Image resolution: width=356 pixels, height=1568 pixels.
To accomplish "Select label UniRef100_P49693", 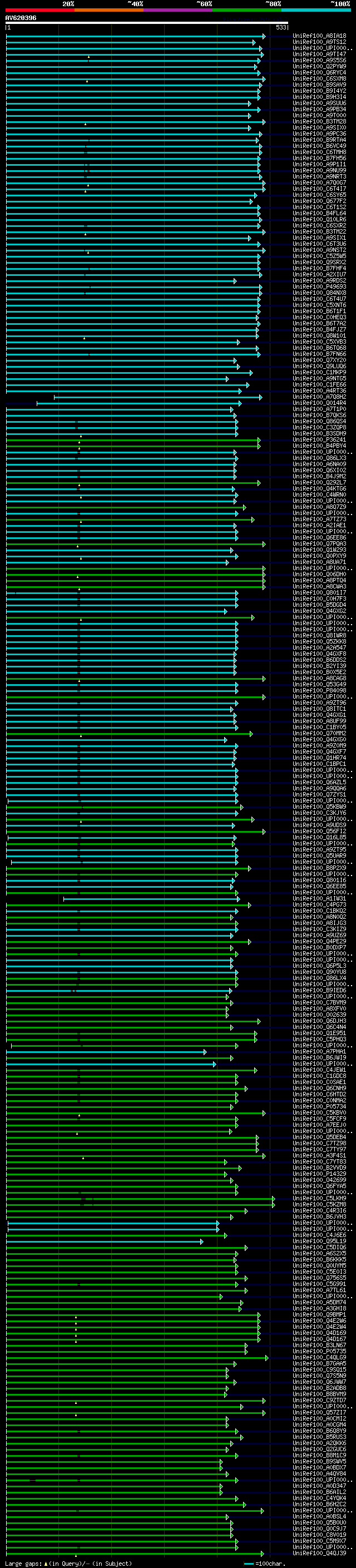I will (x=319, y=286).
